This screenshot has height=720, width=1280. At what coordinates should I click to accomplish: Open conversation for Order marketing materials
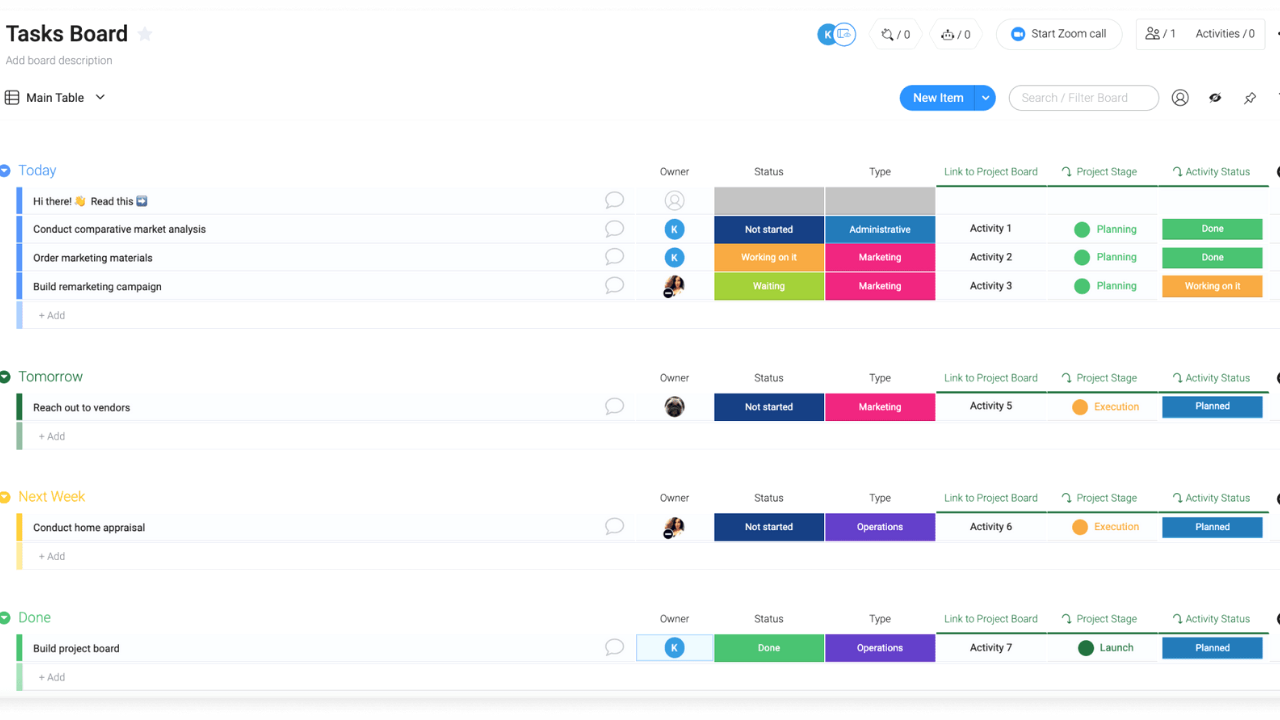pos(614,257)
